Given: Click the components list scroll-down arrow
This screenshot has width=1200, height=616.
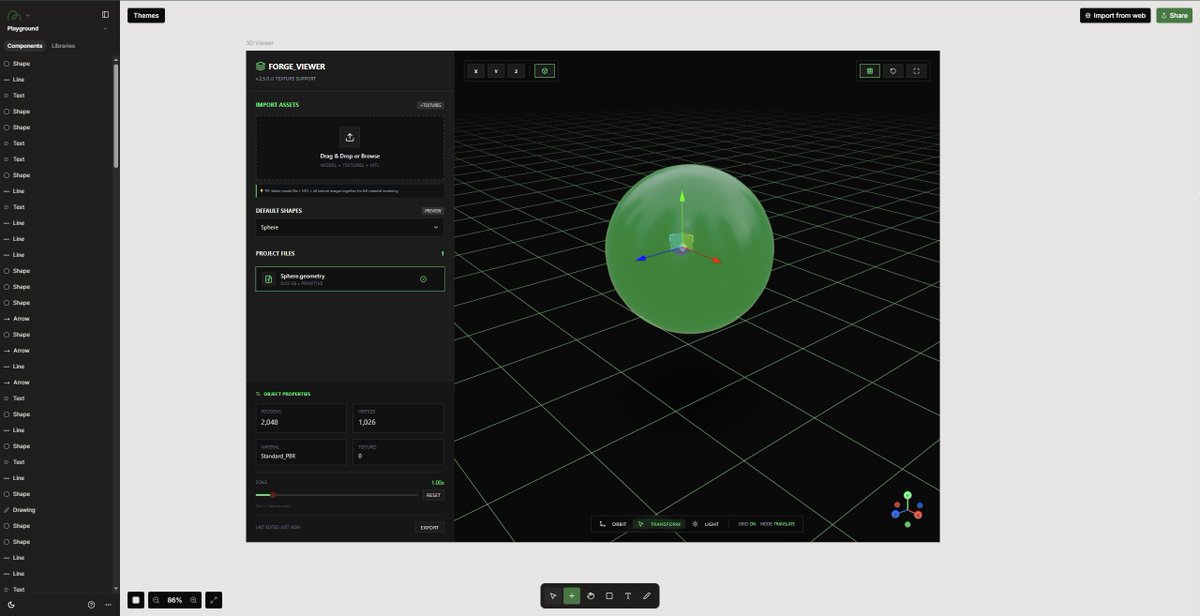Looking at the screenshot, I should click(116, 589).
